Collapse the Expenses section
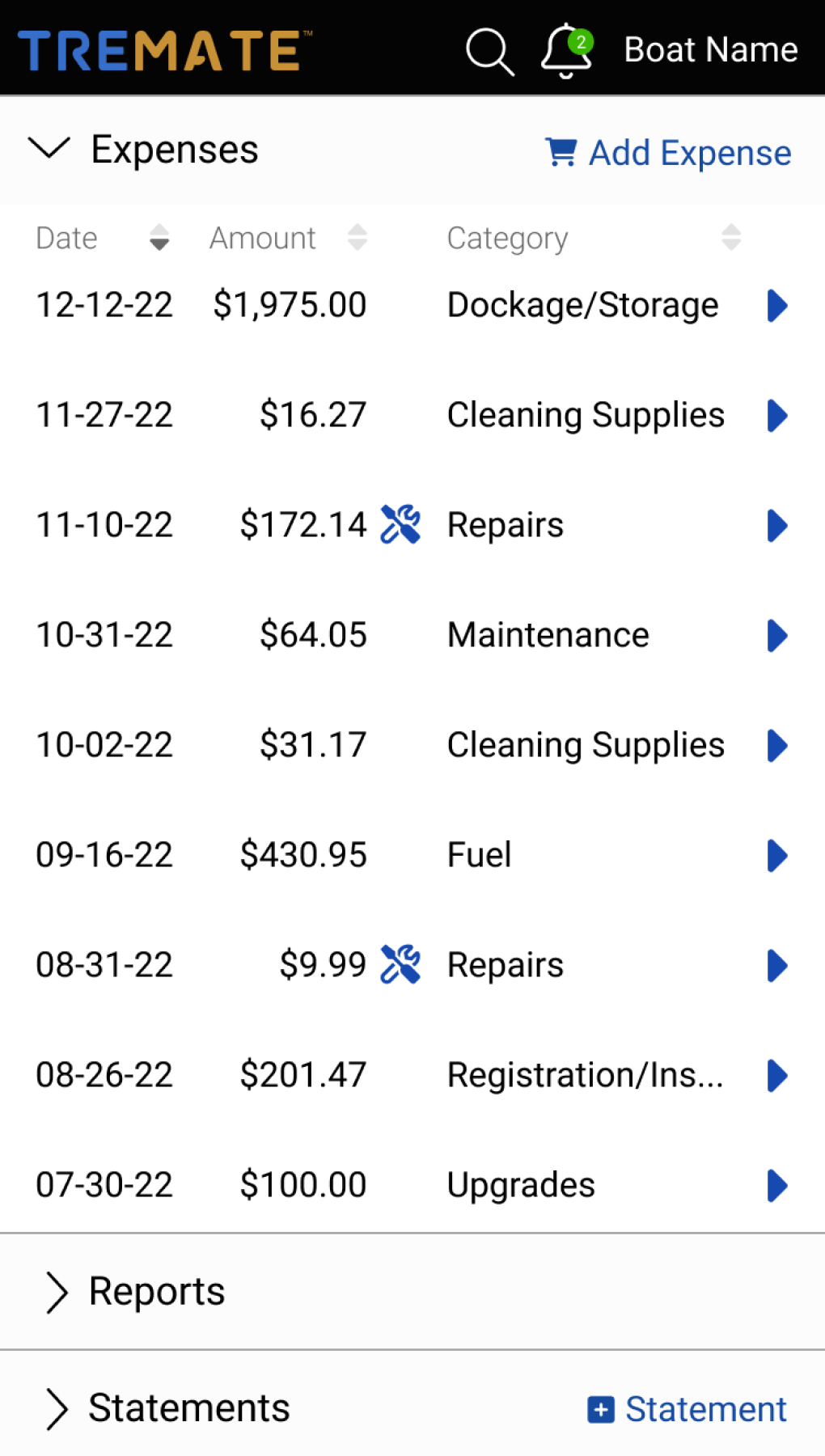The image size is (825, 1456). pyautogui.click(x=49, y=149)
